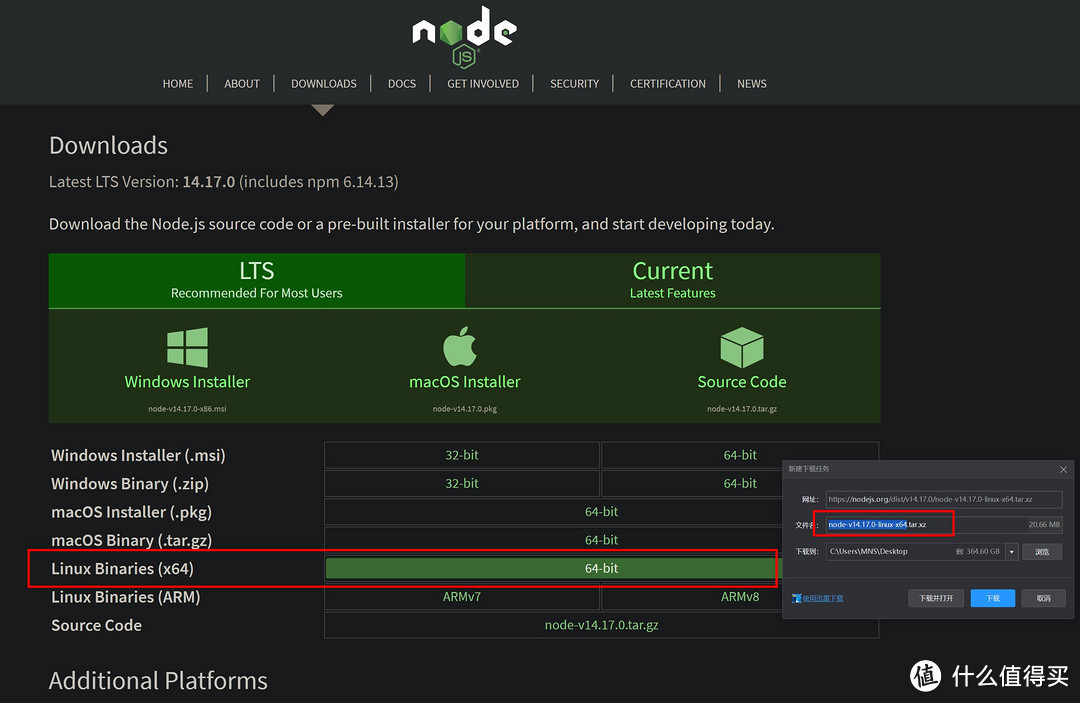Download the Linux Binaries ARMv7 build
The width and height of the screenshot is (1080, 703).
pyautogui.click(x=461, y=597)
